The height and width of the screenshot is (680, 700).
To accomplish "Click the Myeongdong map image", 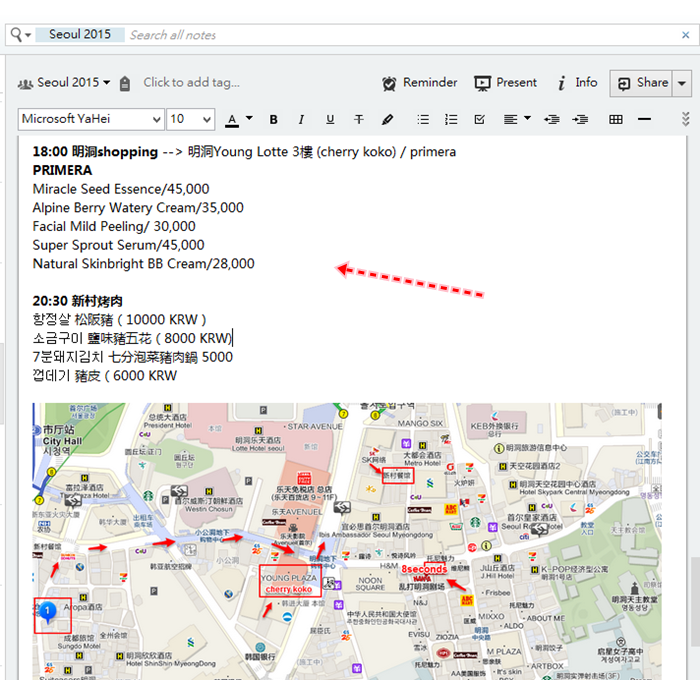I will (x=347, y=541).
